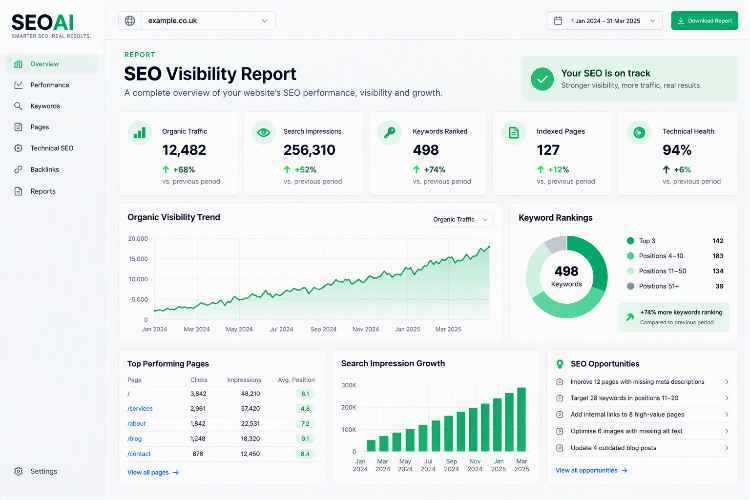Click the Performance line chart icon

coord(18,85)
